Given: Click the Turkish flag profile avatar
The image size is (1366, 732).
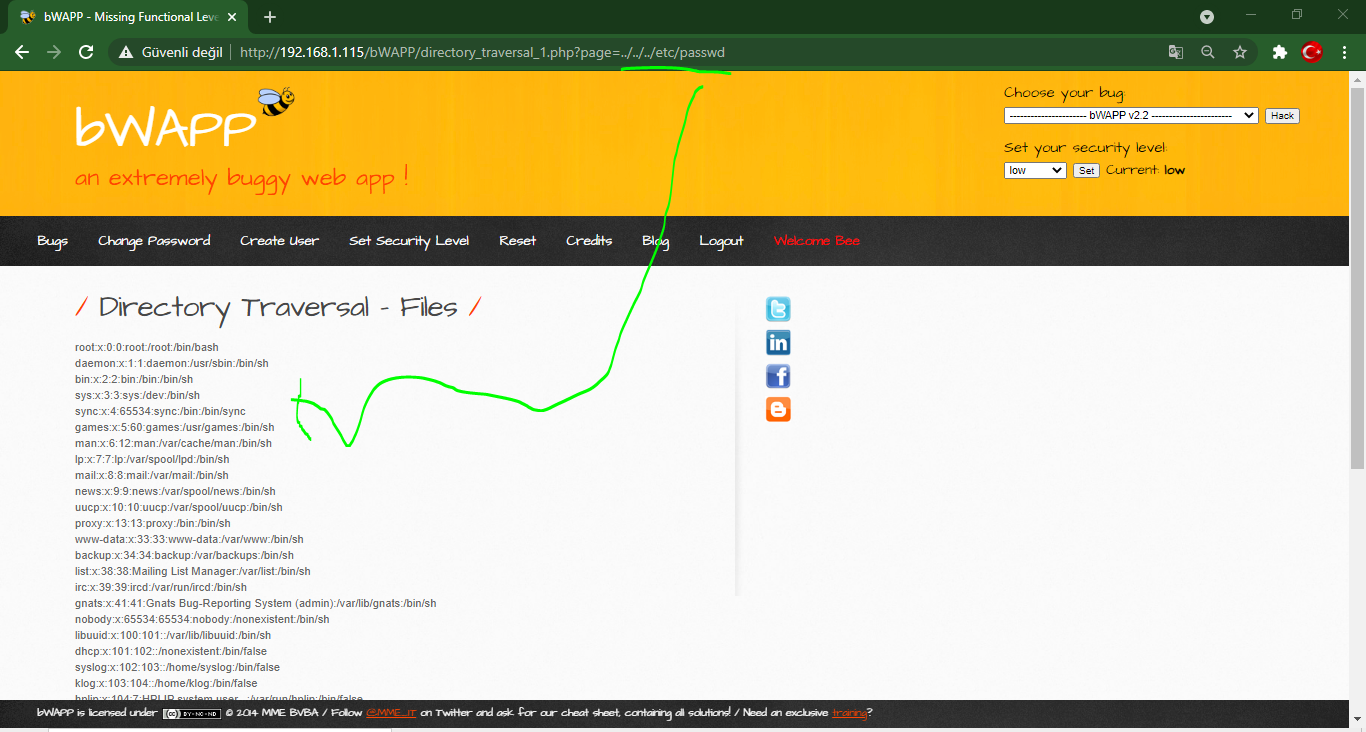Looking at the screenshot, I should pyautogui.click(x=1312, y=52).
